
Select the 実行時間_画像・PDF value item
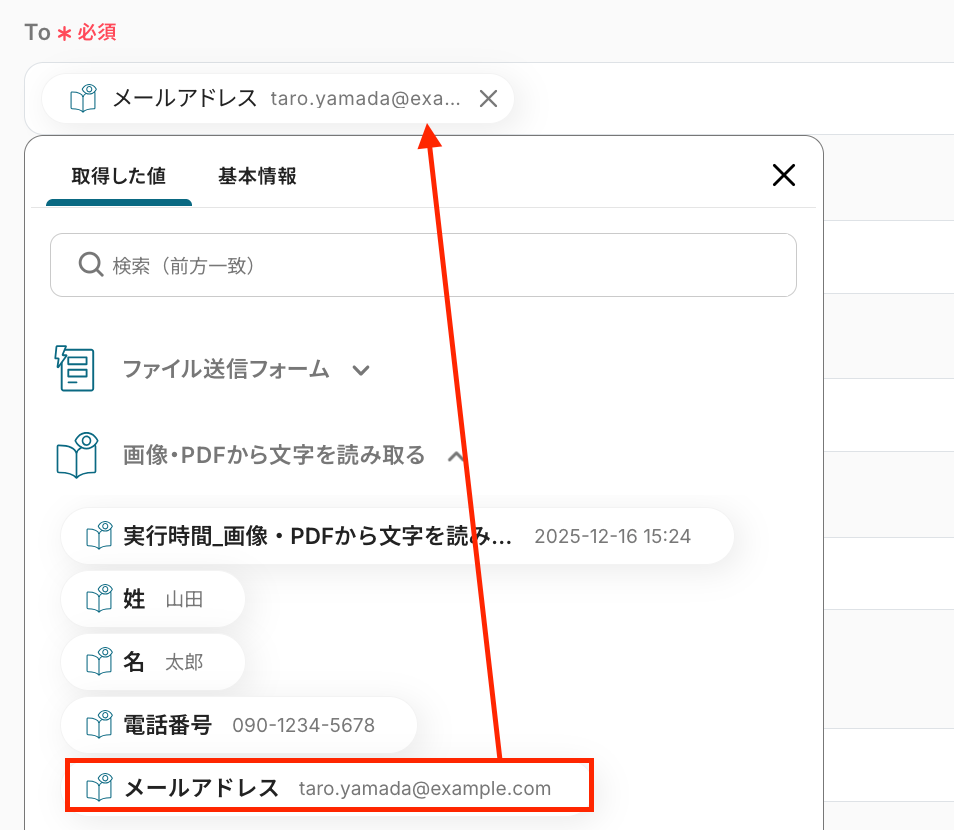pyautogui.click(x=397, y=536)
